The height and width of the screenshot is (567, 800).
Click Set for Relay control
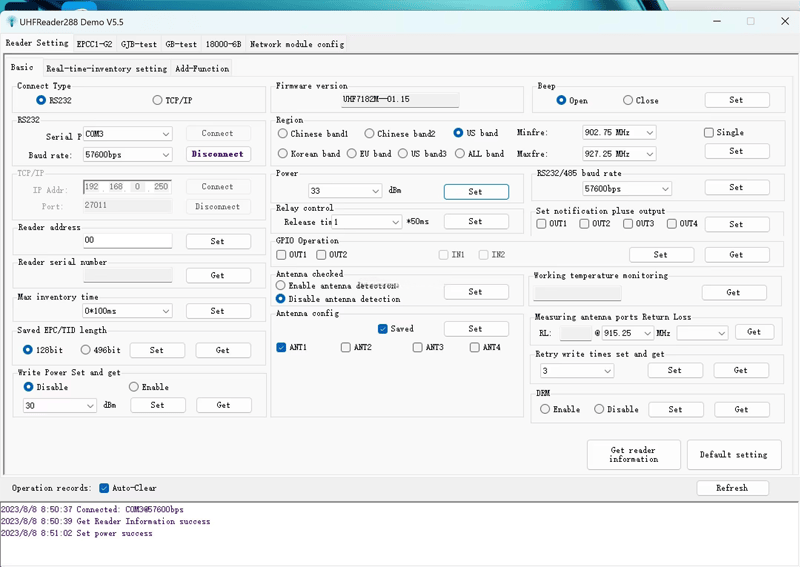click(476, 221)
